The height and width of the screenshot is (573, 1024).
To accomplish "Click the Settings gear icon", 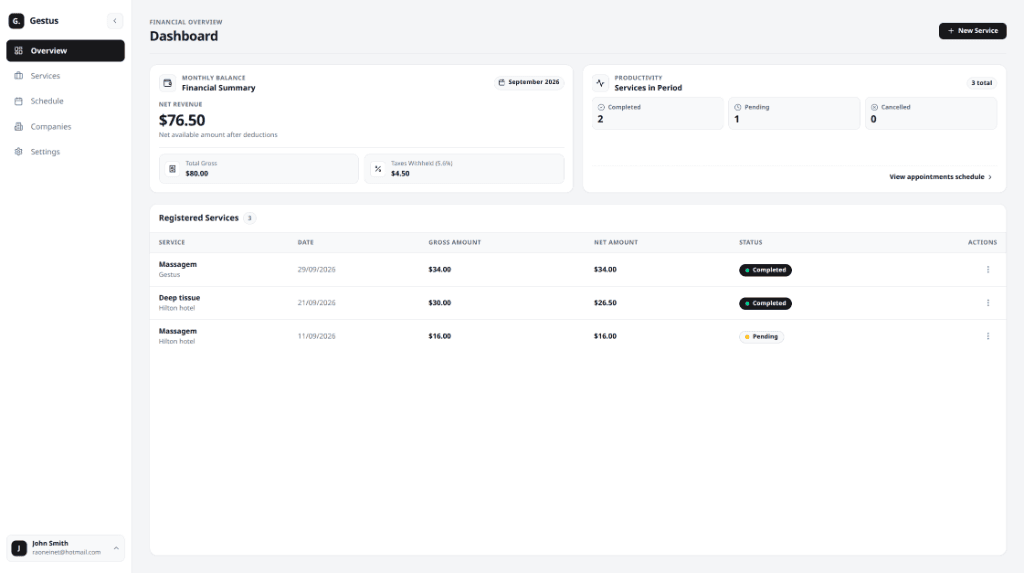I will point(18,152).
